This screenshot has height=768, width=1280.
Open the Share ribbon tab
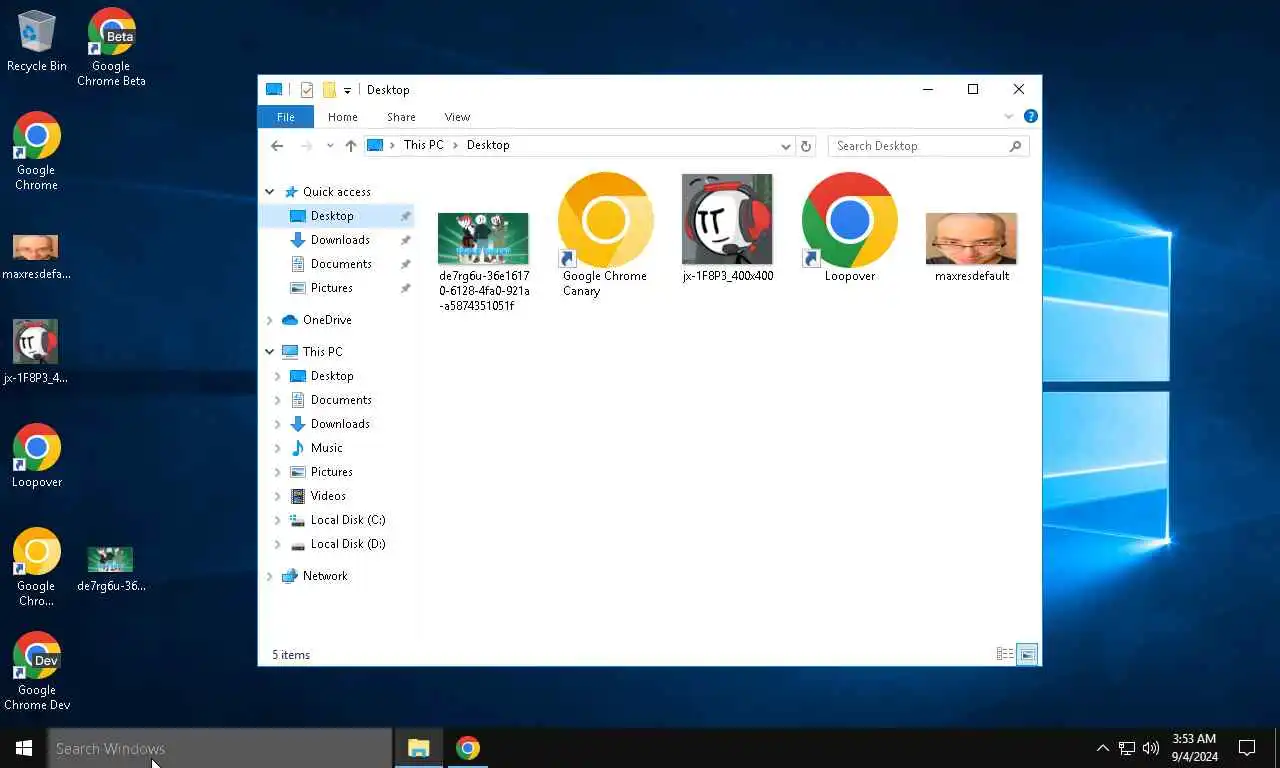(x=401, y=117)
